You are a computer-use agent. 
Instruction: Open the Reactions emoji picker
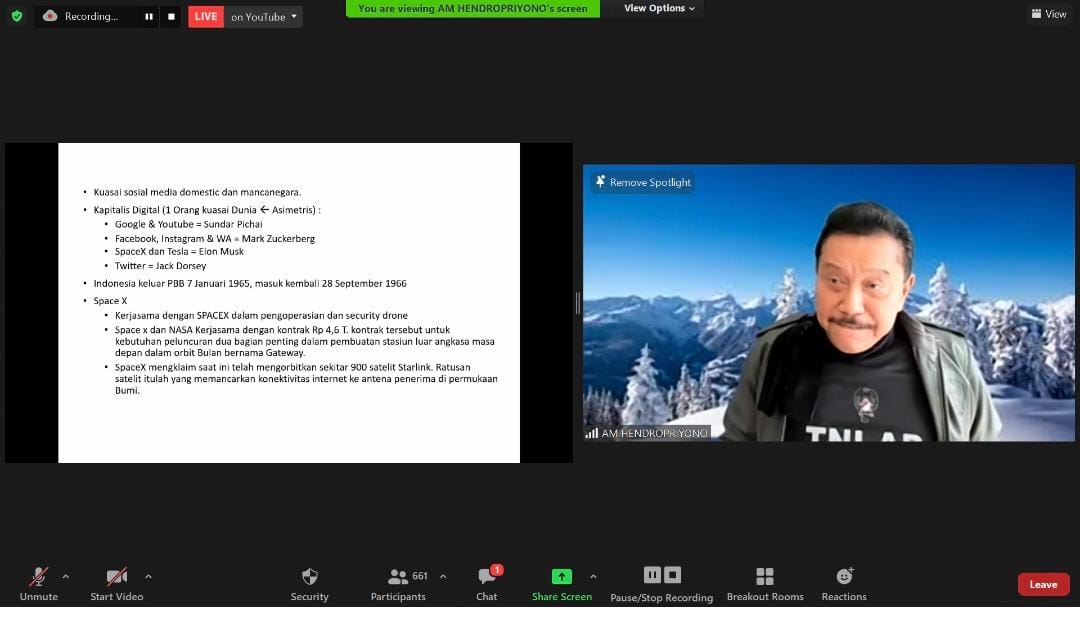[844, 583]
